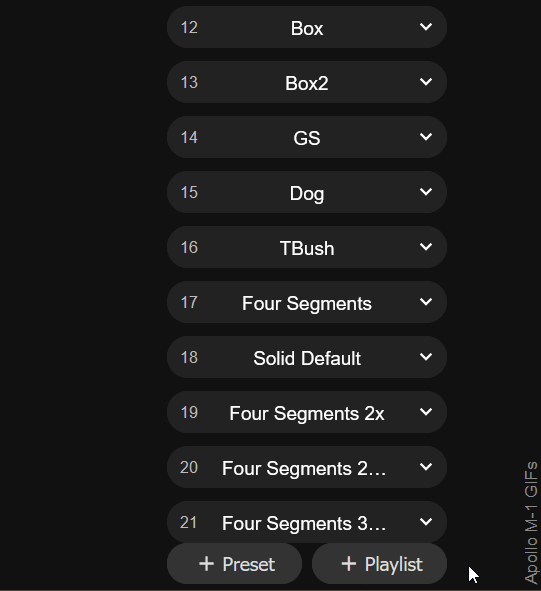Expand the Four Segments 2x chevron
Image resolution: width=541 pixels, height=591 pixels.
pyautogui.click(x=426, y=412)
